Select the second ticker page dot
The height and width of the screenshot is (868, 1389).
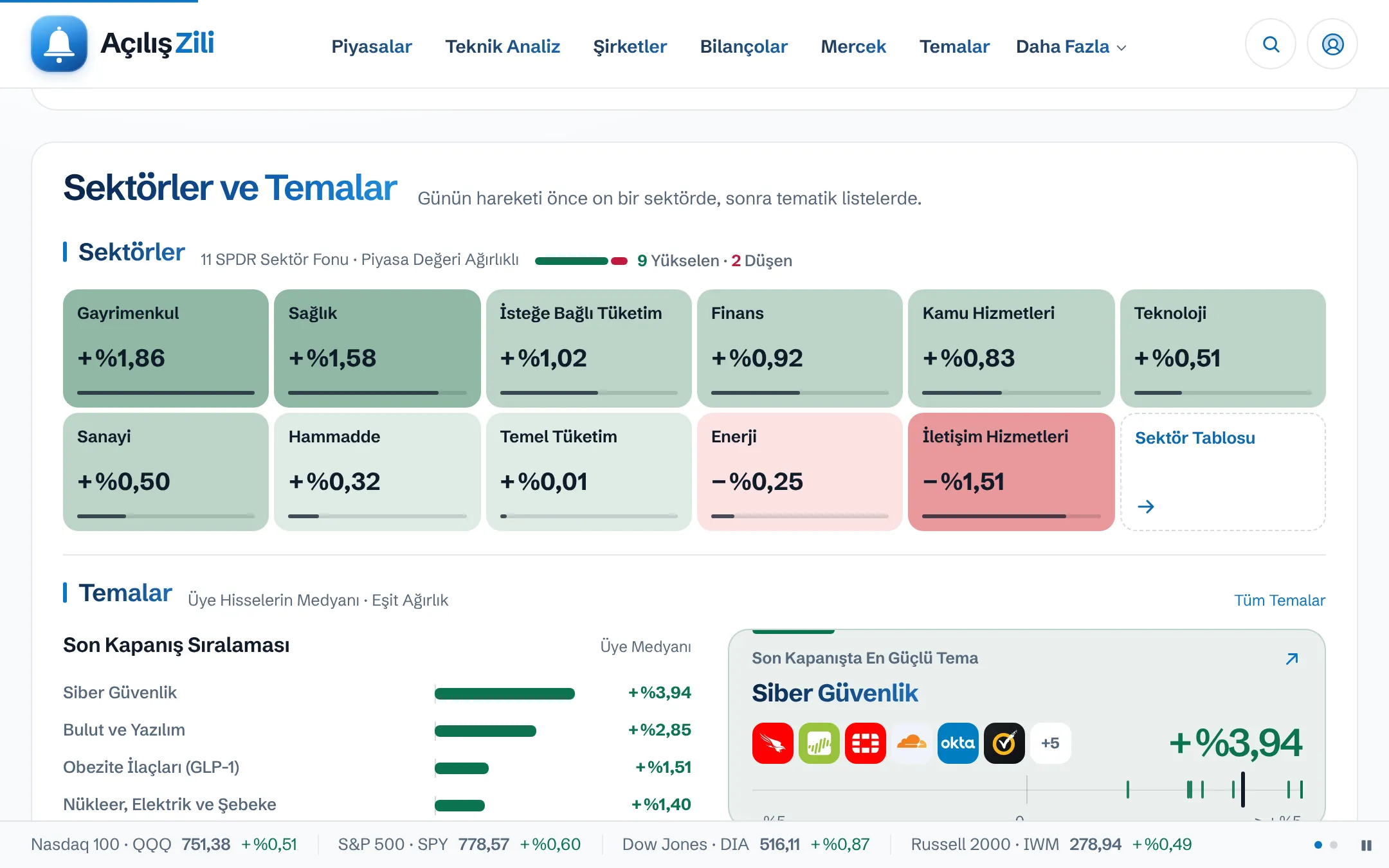[1334, 845]
